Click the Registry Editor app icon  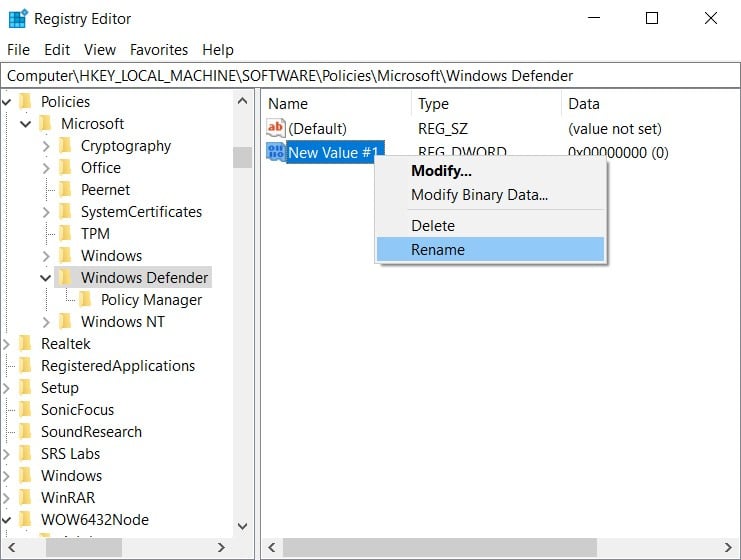click(x=18, y=18)
